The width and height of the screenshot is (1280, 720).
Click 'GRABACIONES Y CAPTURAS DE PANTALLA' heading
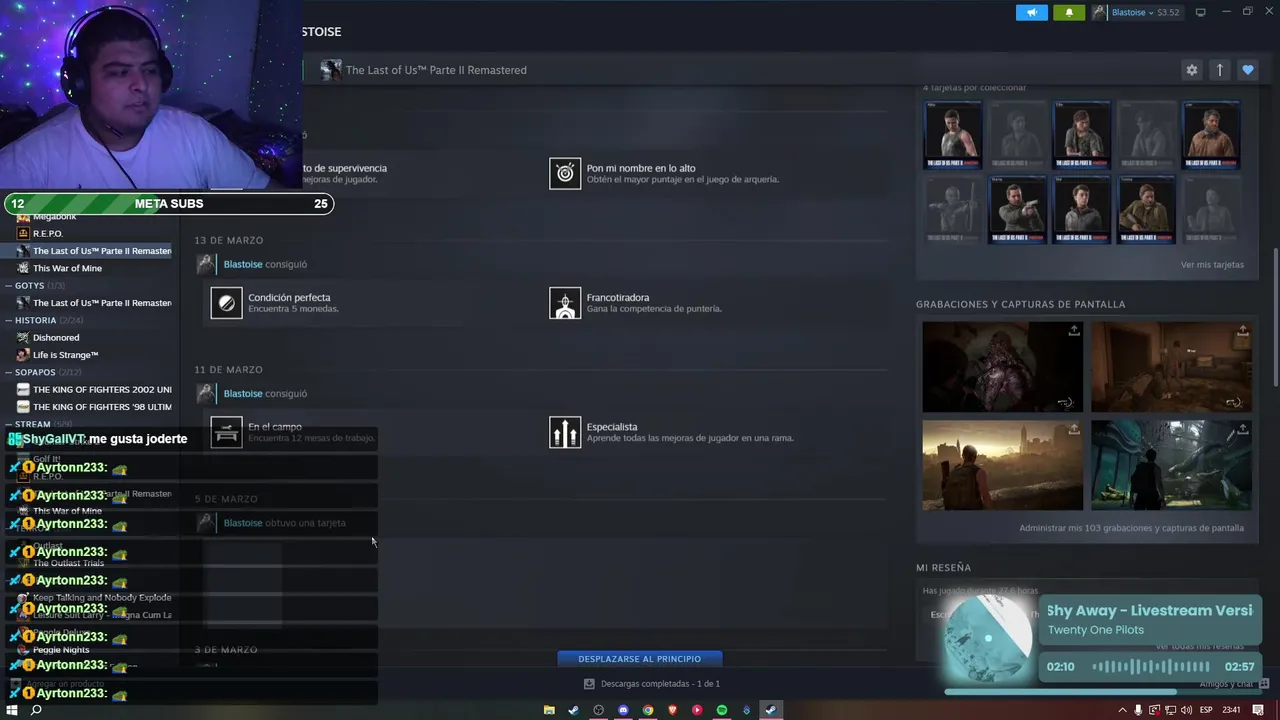coord(1020,304)
